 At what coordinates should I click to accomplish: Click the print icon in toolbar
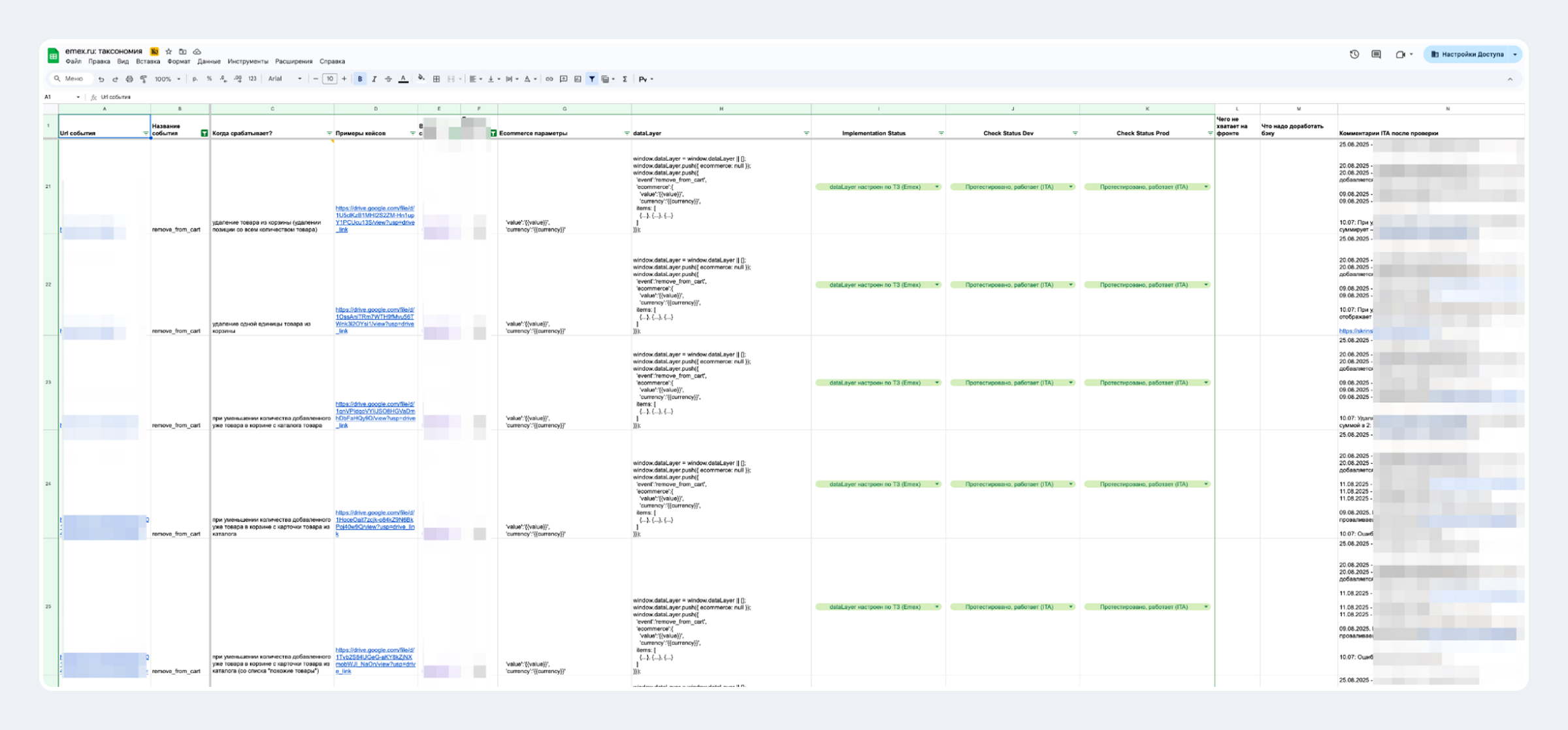[129, 79]
